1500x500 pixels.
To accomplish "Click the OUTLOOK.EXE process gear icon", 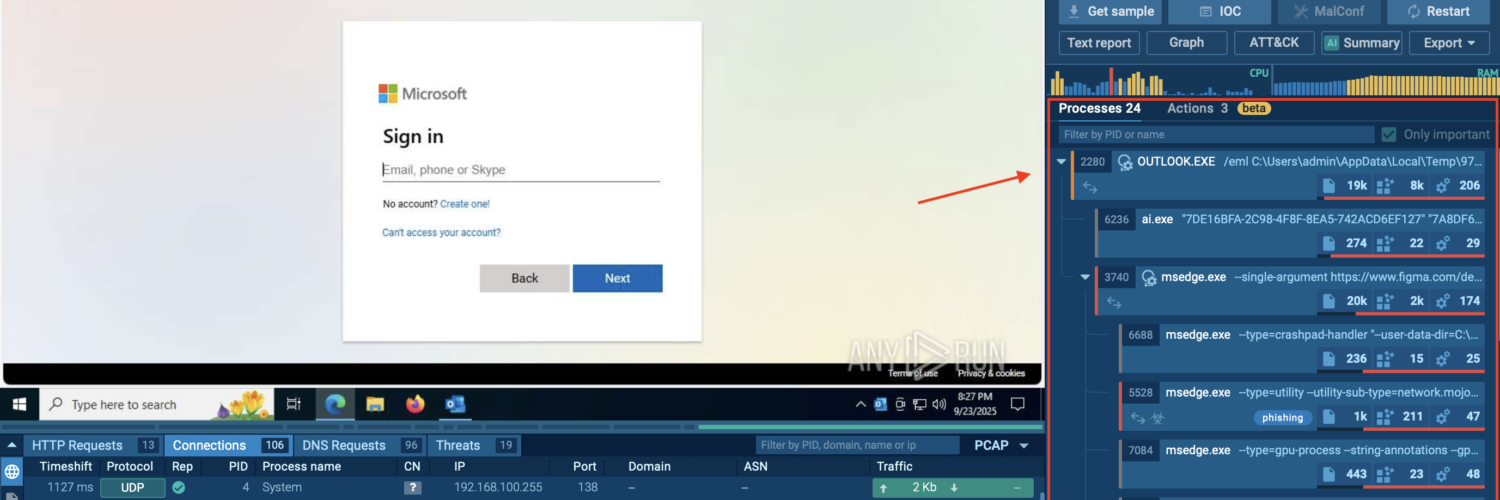I will [1124, 162].
